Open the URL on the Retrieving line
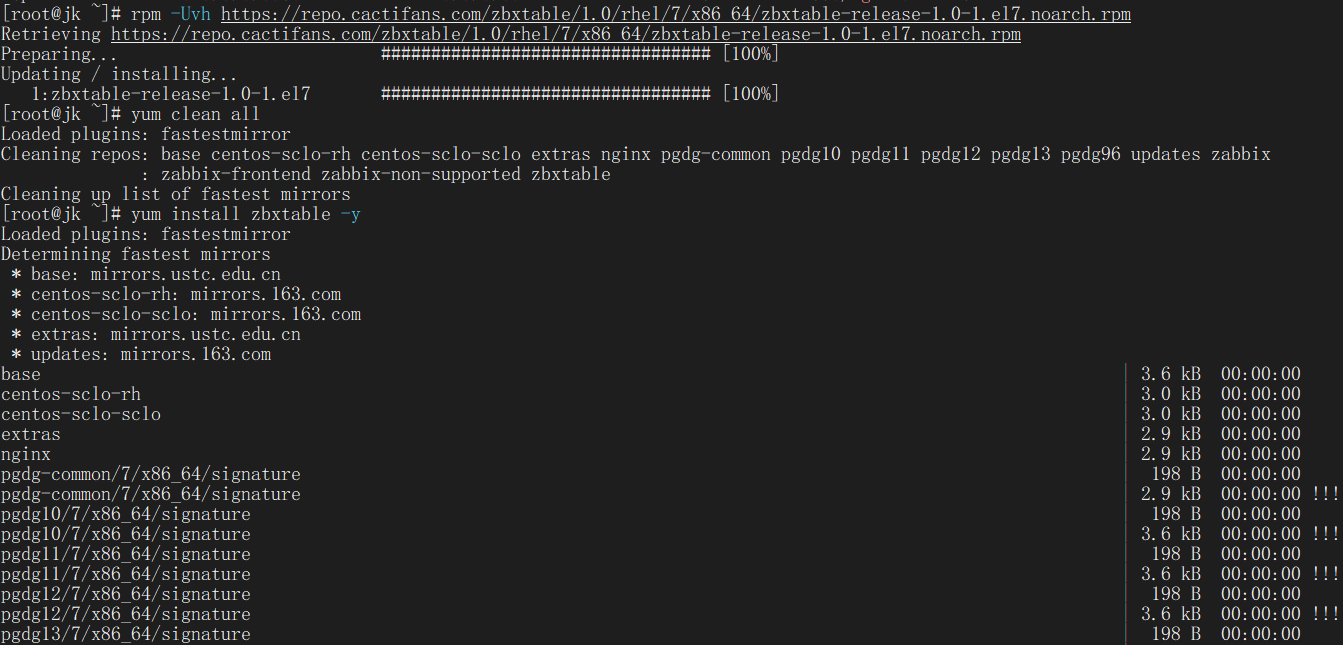The width and height of the screenshot is (1343, 645). coord(565,34)
